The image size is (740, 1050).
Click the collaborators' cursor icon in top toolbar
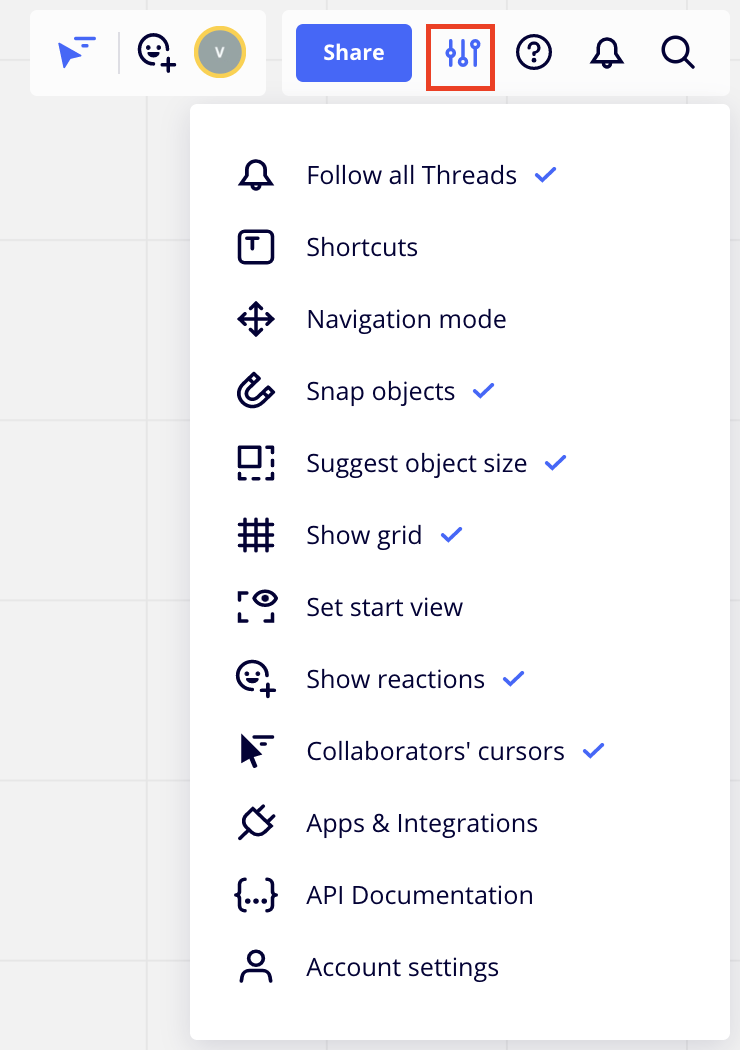[76, 53]
